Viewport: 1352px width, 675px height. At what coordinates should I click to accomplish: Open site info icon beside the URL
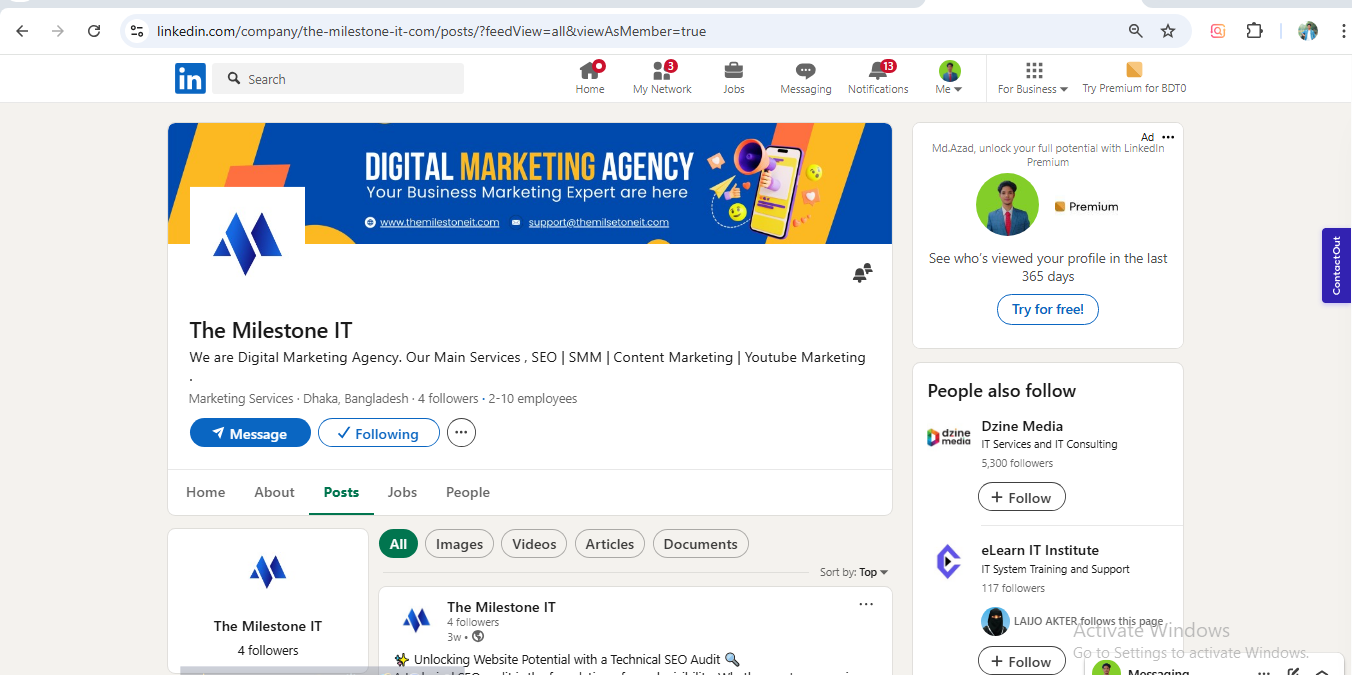click(x=138, y=31)
